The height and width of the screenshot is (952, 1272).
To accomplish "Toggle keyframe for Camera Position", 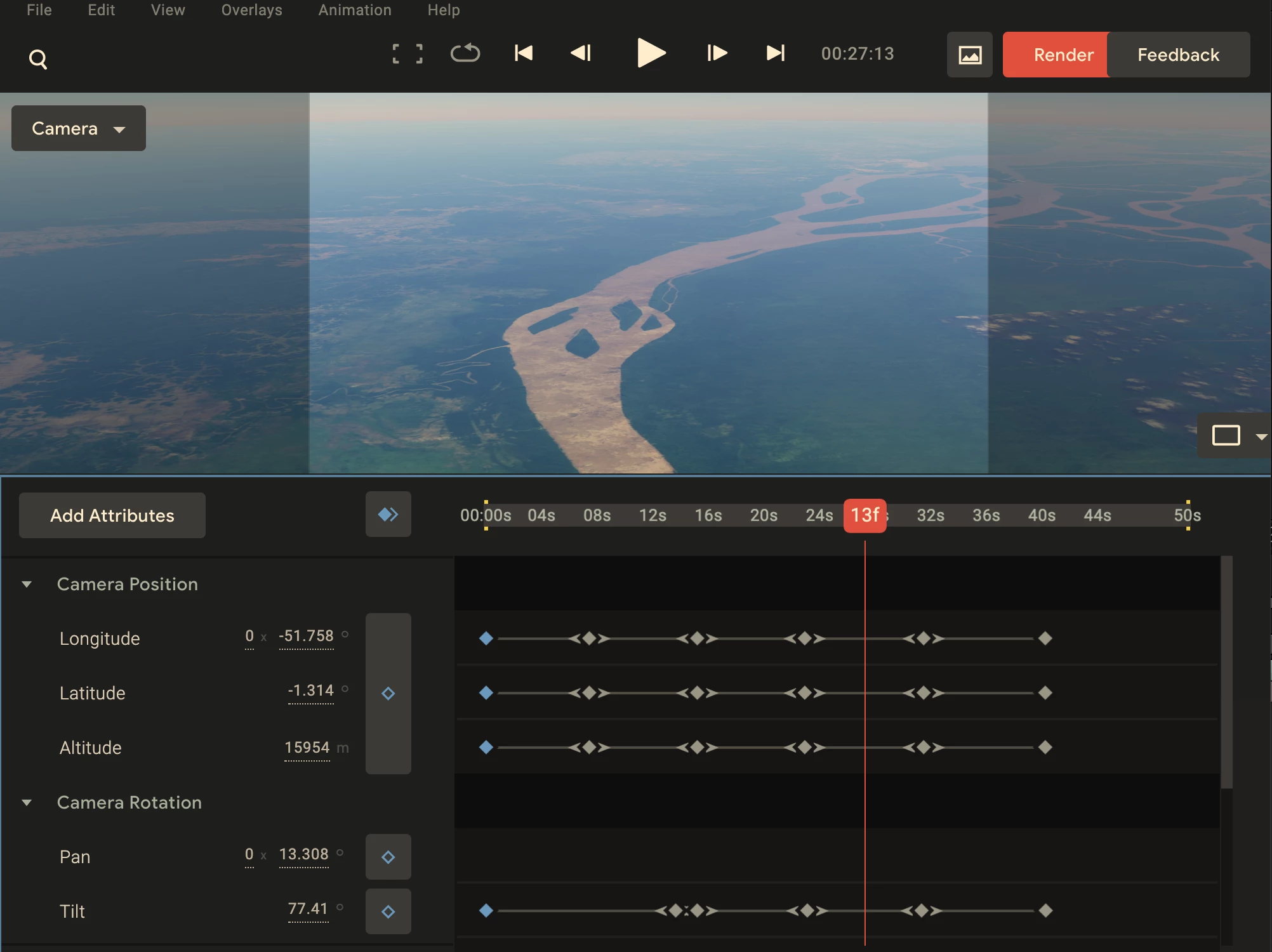I will (x=388, y=693).
